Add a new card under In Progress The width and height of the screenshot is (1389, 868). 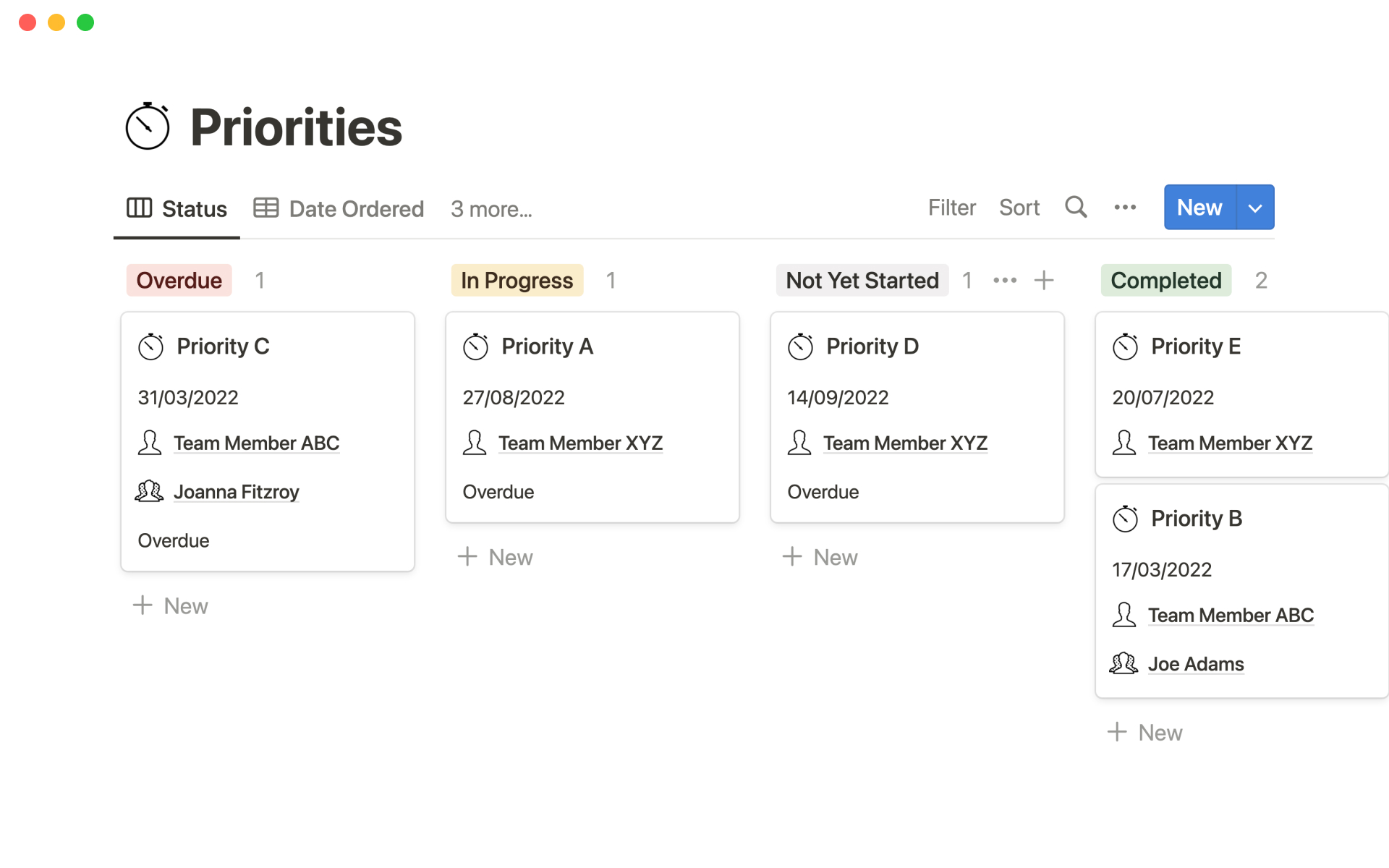coord(496,557)
